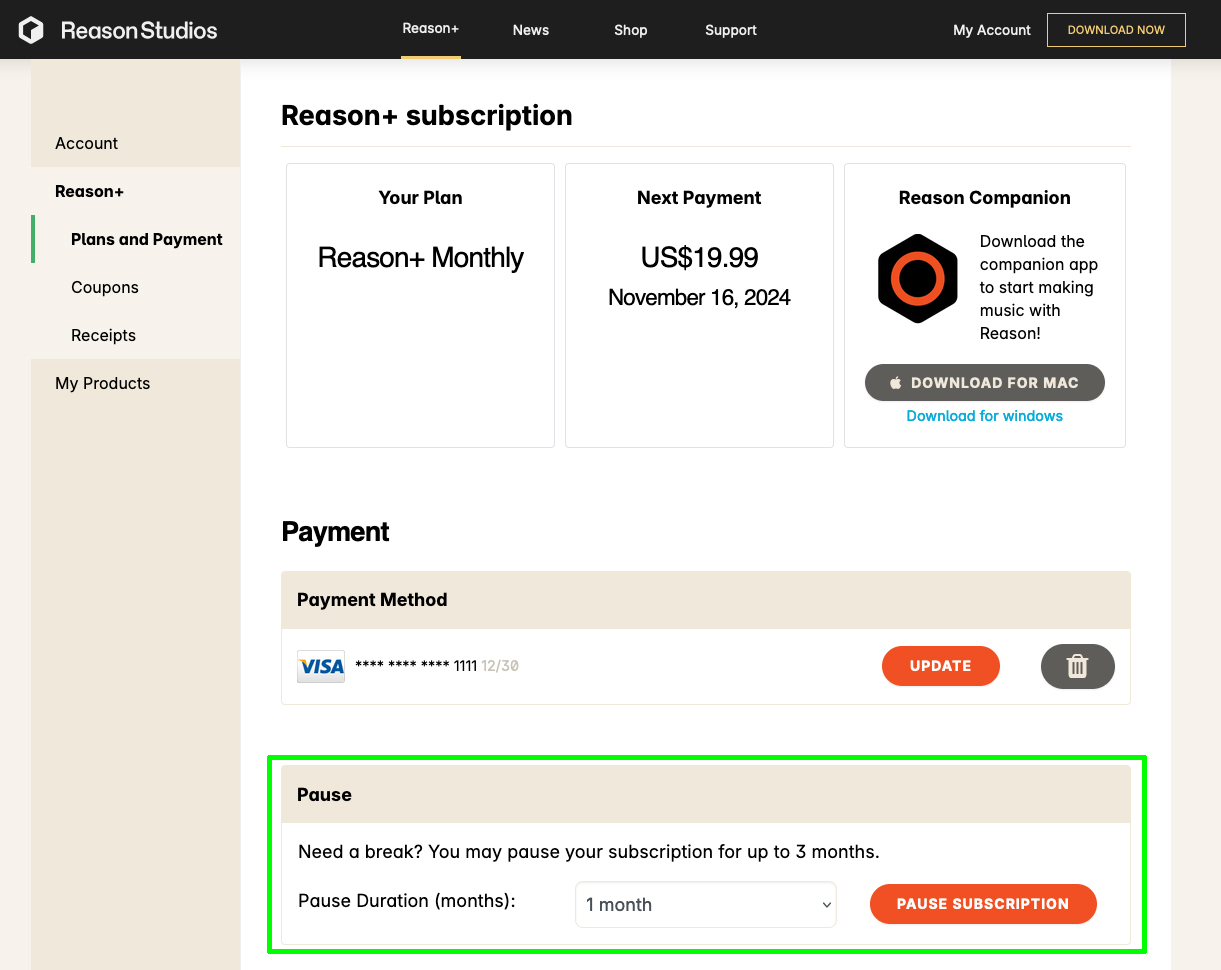Click the companion app download description text
Screen dimensions: 1221x970
1039,287
